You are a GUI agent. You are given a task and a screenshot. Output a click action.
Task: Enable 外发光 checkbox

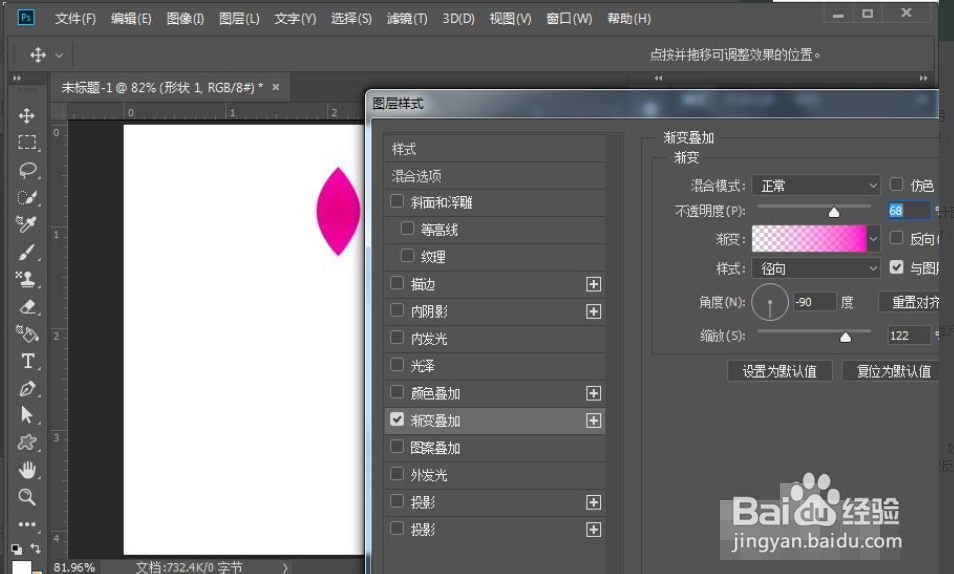click(397, 474)
